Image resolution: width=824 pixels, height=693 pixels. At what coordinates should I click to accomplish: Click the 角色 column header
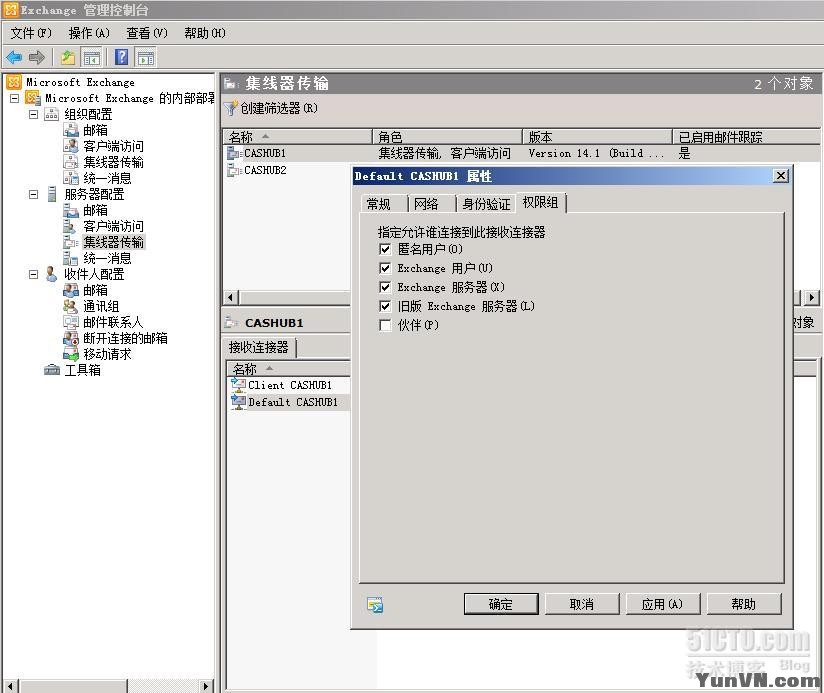[x=447, y=137]
